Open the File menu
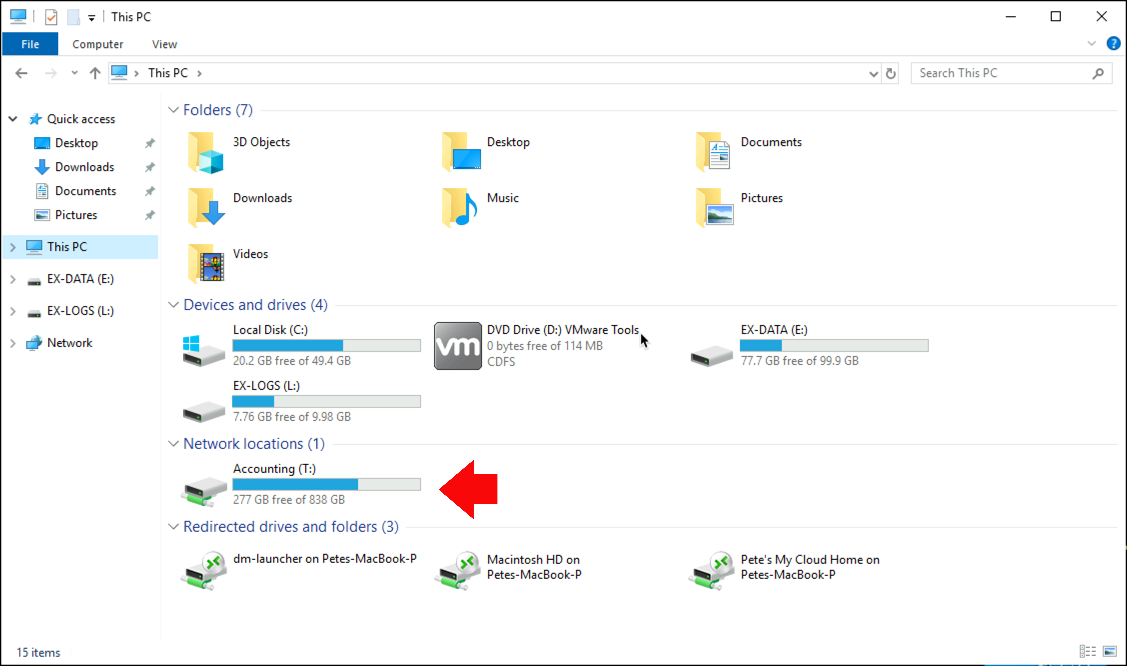1127x666 pixels. [30, 44]
